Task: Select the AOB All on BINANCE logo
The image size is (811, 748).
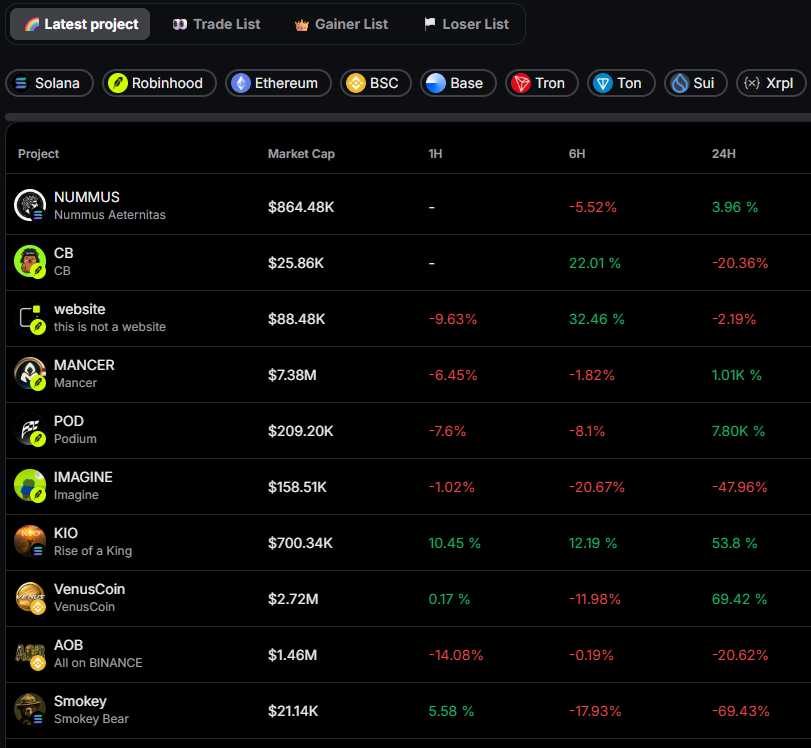Action: pyautogui.click(x=30, y=653)
